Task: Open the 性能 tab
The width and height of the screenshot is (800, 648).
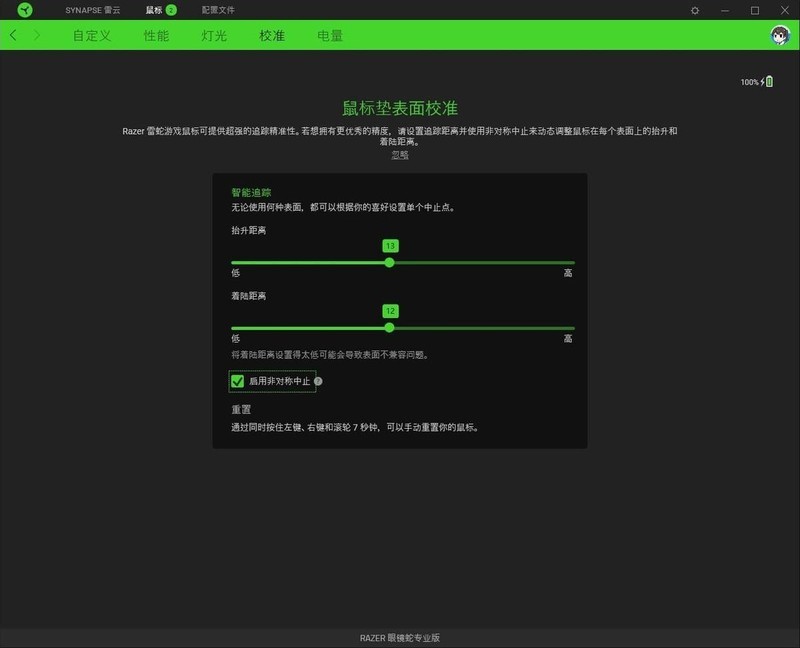Action: pyautogui.click(x=154, y=33)
